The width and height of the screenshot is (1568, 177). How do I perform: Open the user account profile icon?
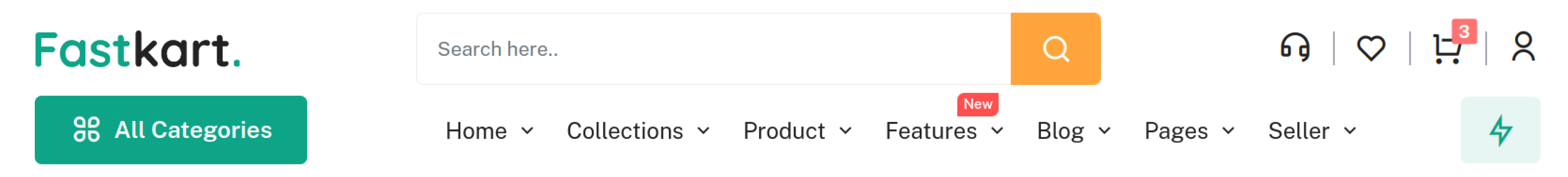1523,47
